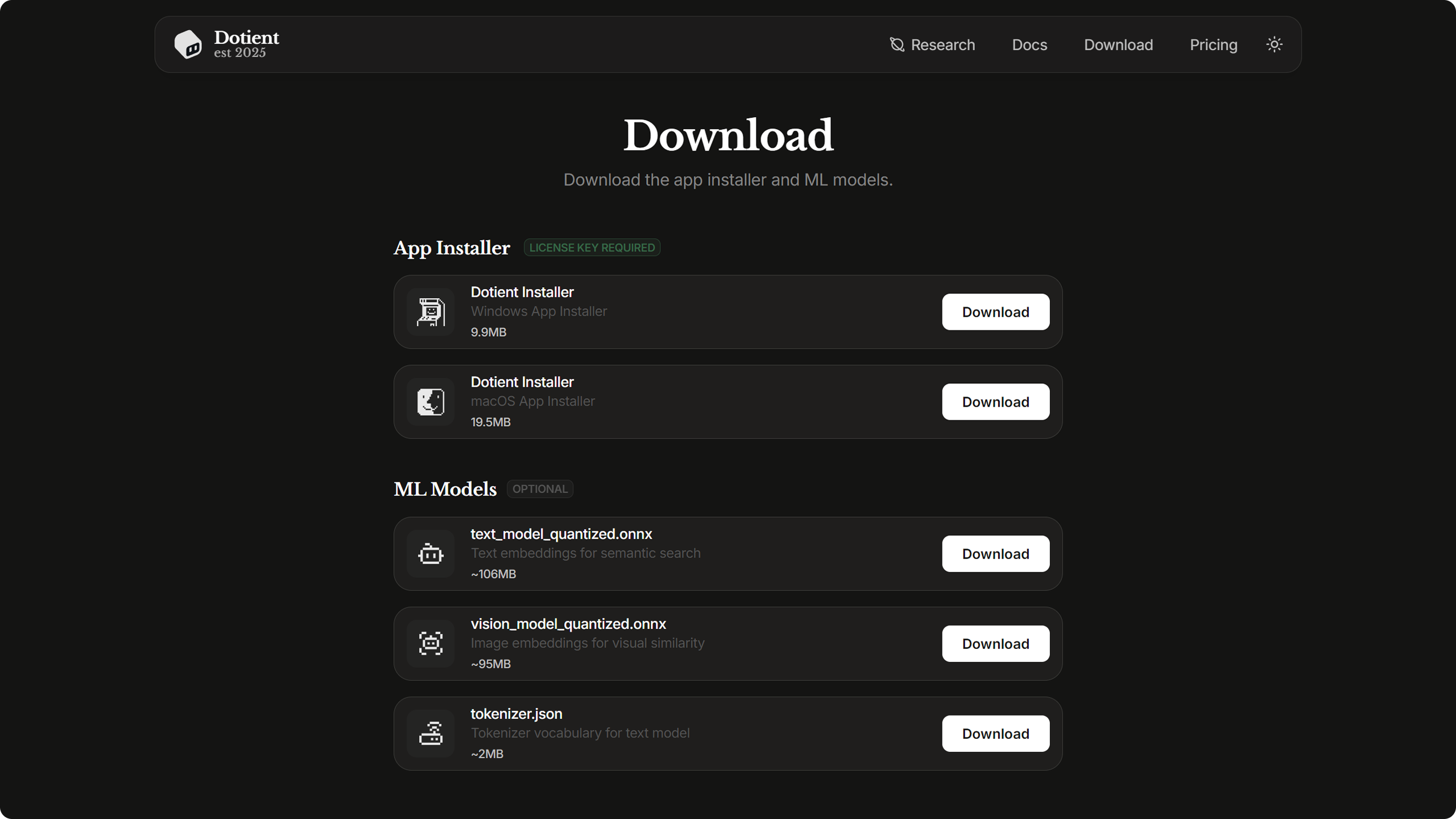Click the 9.9MB file size text
The width and height of the screenshot is (1456, 819).
click(488, 332)
